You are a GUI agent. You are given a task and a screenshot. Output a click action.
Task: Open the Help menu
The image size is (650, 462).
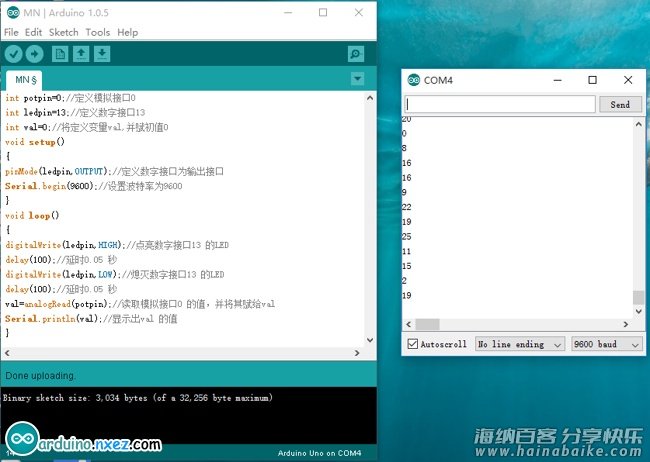pyautogui.click(x=128, y=32)
